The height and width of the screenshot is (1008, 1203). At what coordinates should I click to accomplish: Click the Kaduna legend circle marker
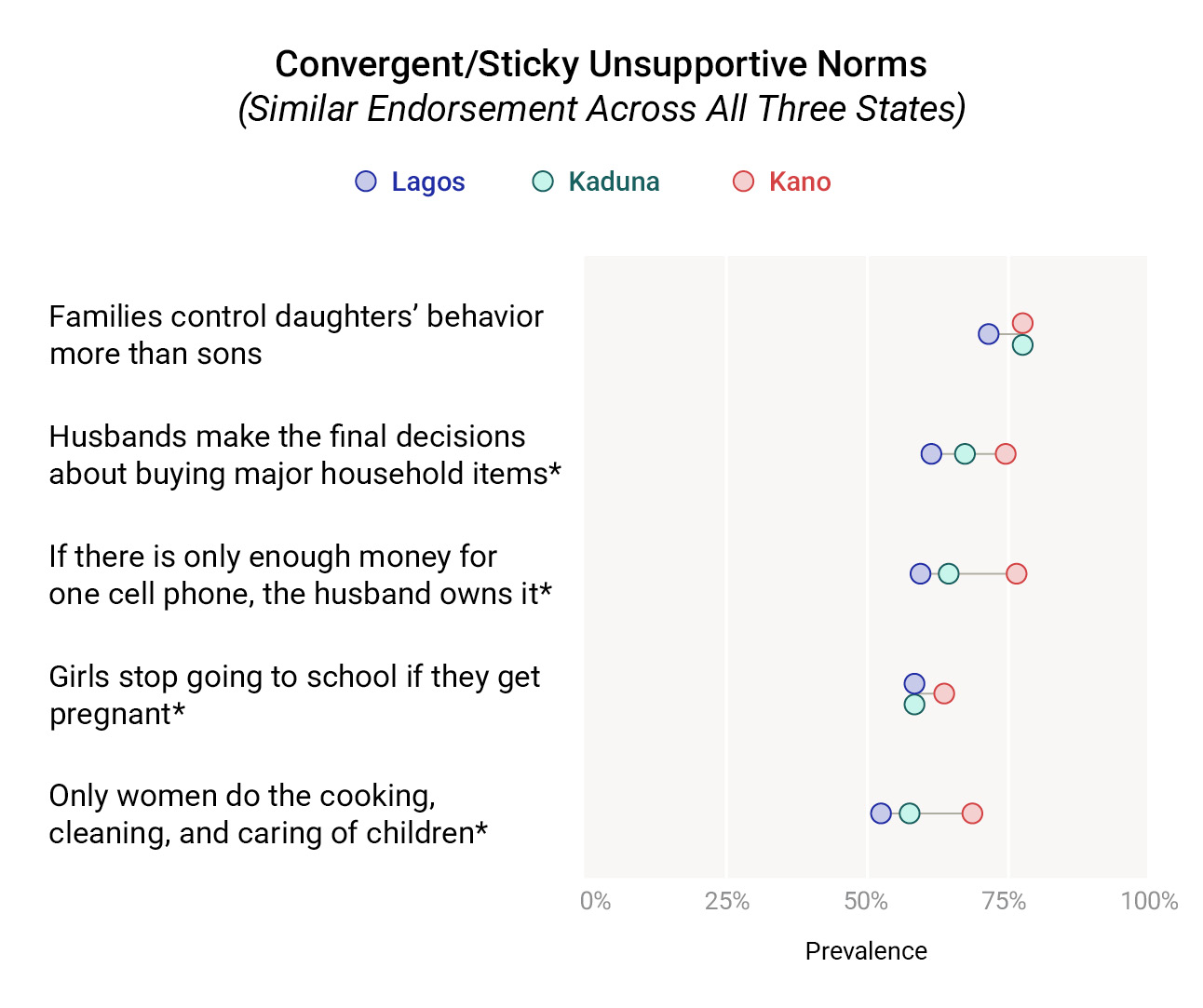click(543, 181)
